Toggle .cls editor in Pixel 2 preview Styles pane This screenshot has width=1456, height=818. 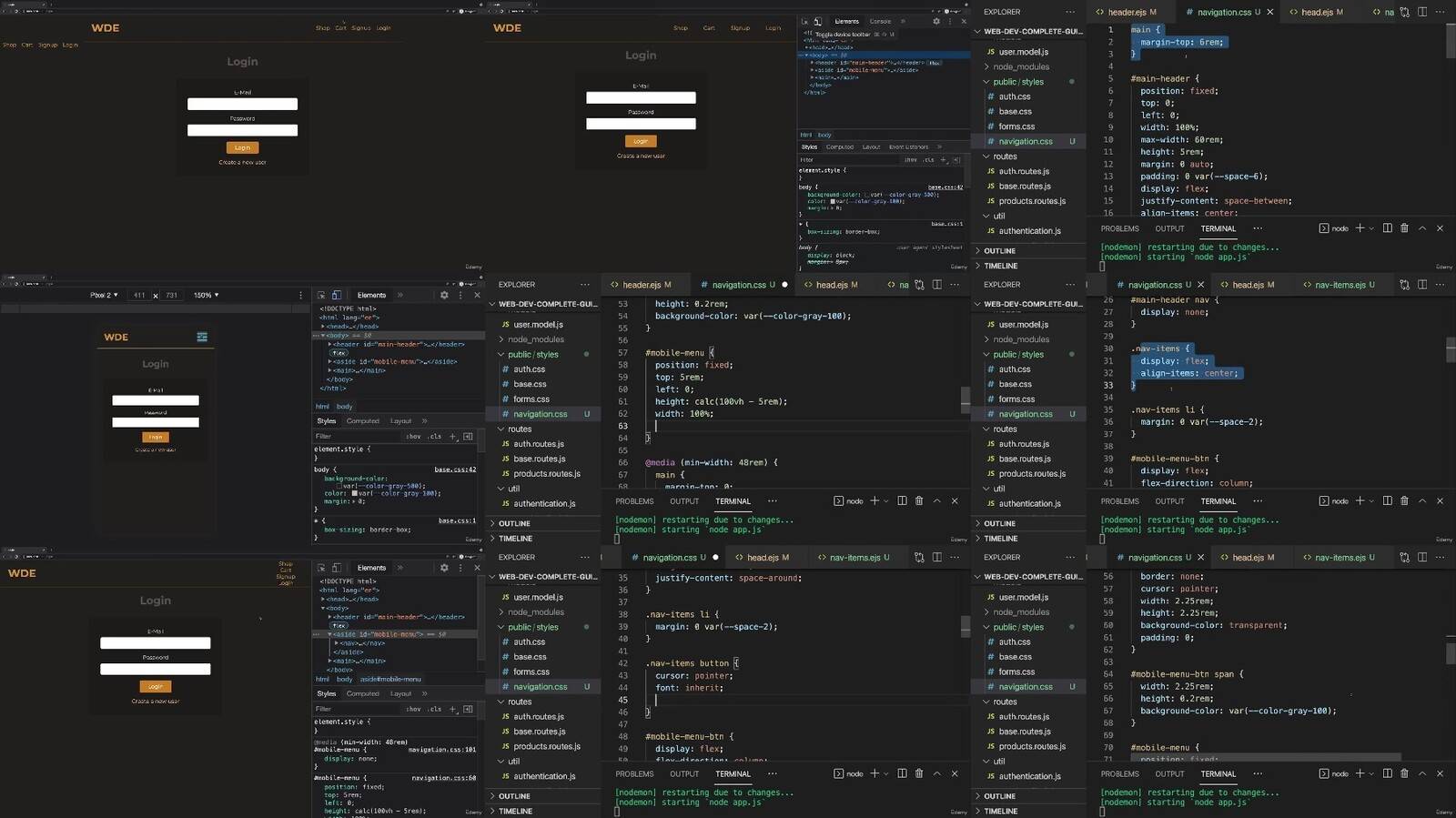tap(435, 437)
